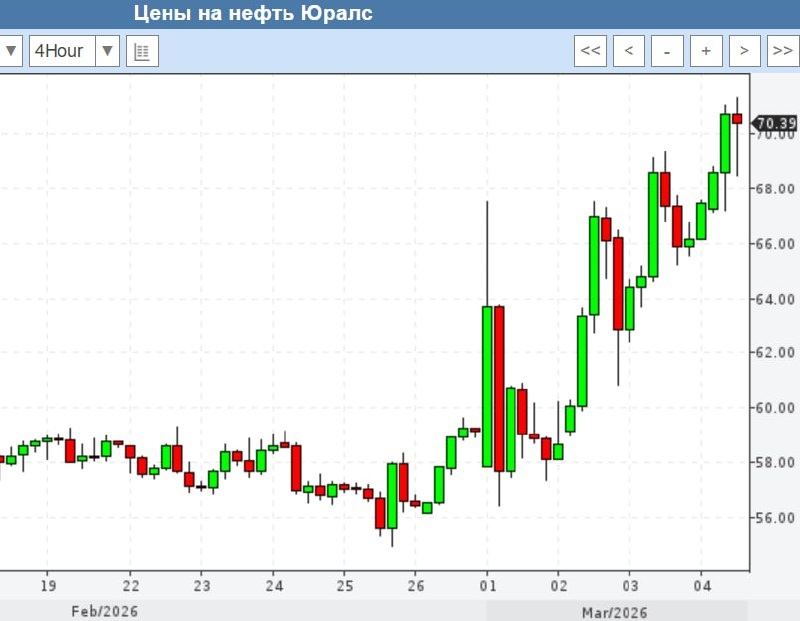800x621 pixels.
Task: Click the date label 03 on axis
Action: click(630, 586)
